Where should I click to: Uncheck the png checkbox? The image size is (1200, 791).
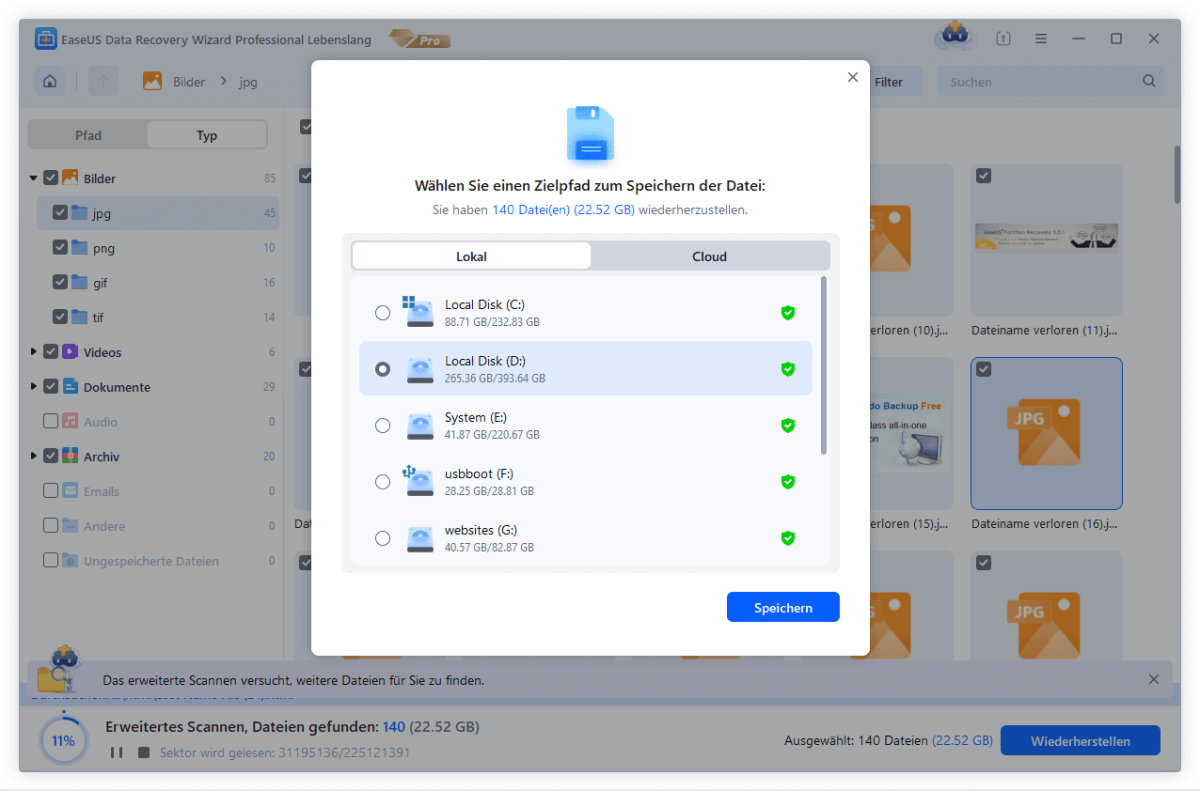(x=60, y=248)
